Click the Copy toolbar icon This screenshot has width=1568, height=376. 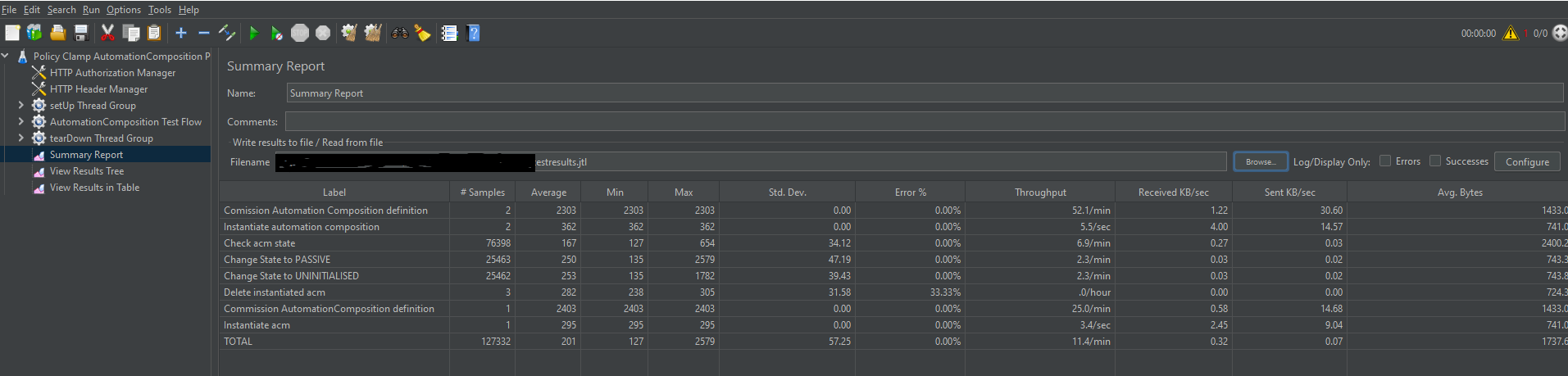(x=131, y=33)
